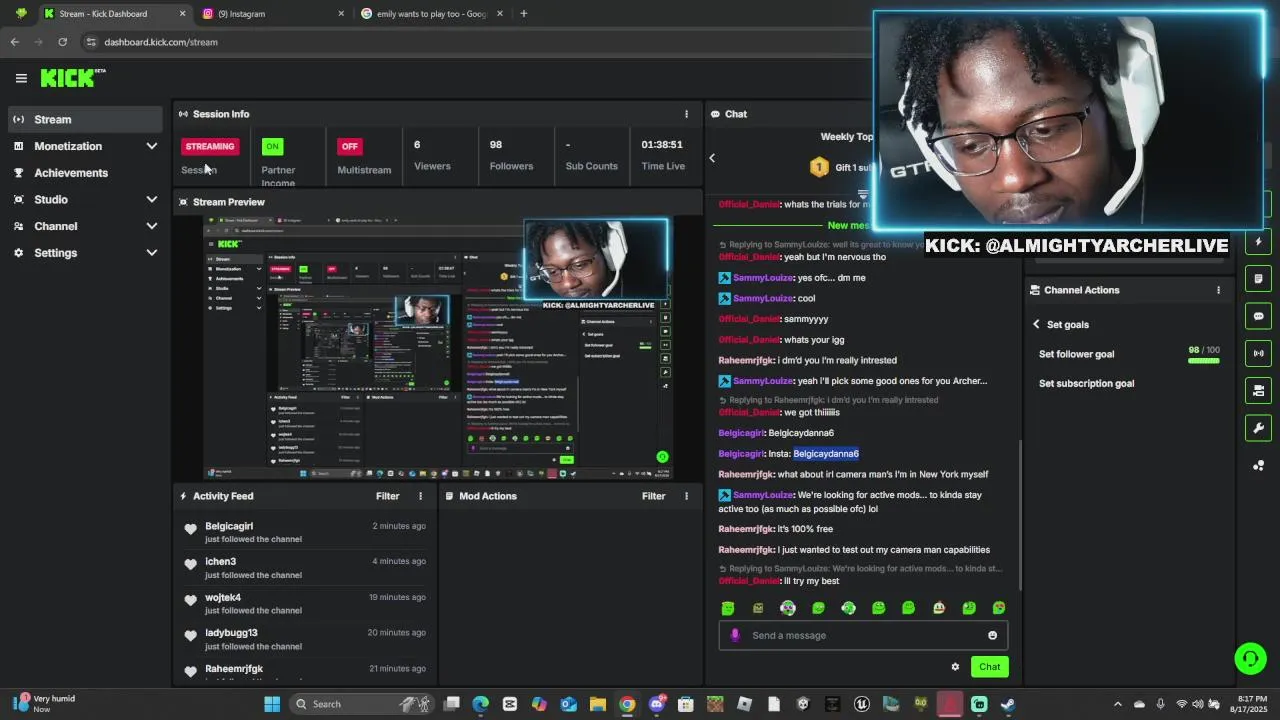Image resolution: width=1280 pixels, height=720 pixels.
Task: Open Steam from the taskbar
Action: pos(1008,704)
